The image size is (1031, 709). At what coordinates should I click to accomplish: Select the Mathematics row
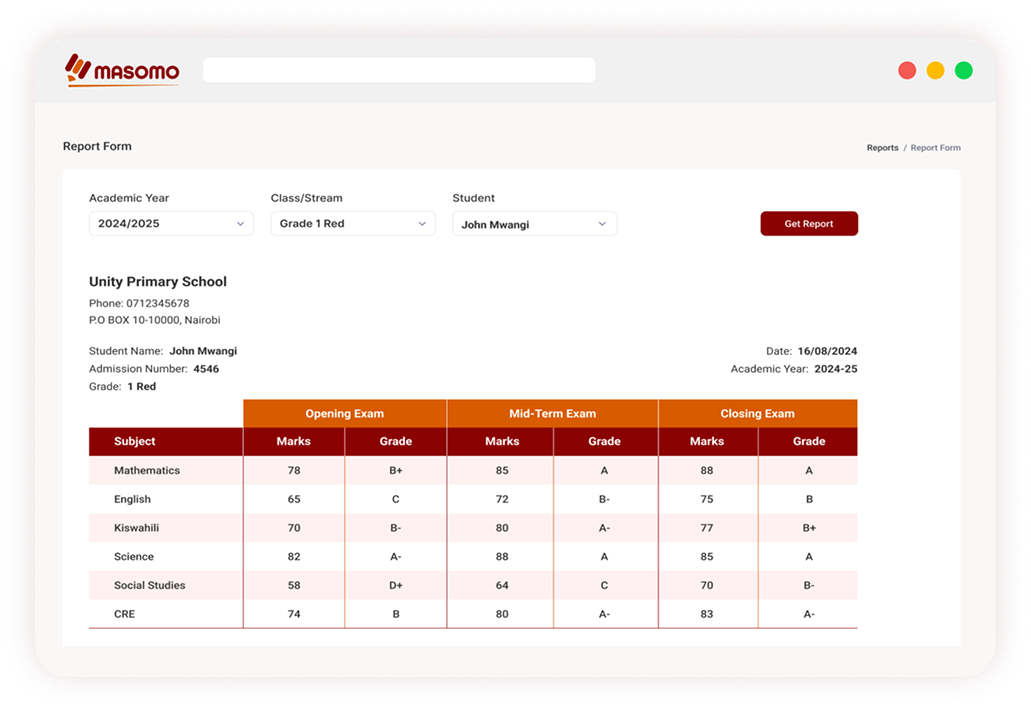pos(147,470)
